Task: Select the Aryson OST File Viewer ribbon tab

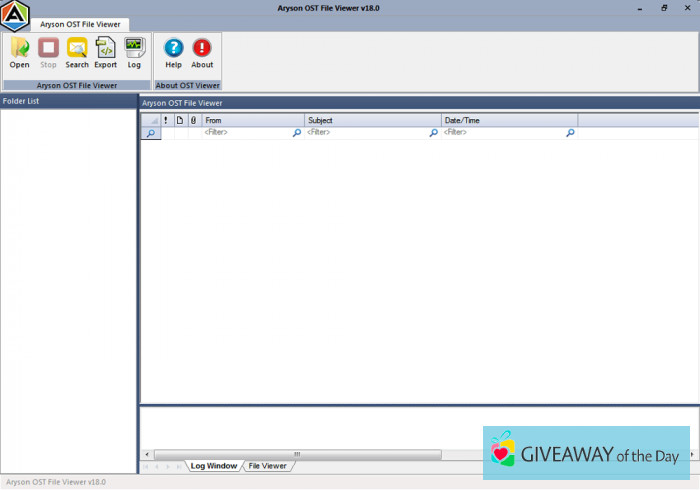Action: pos(80,24)
